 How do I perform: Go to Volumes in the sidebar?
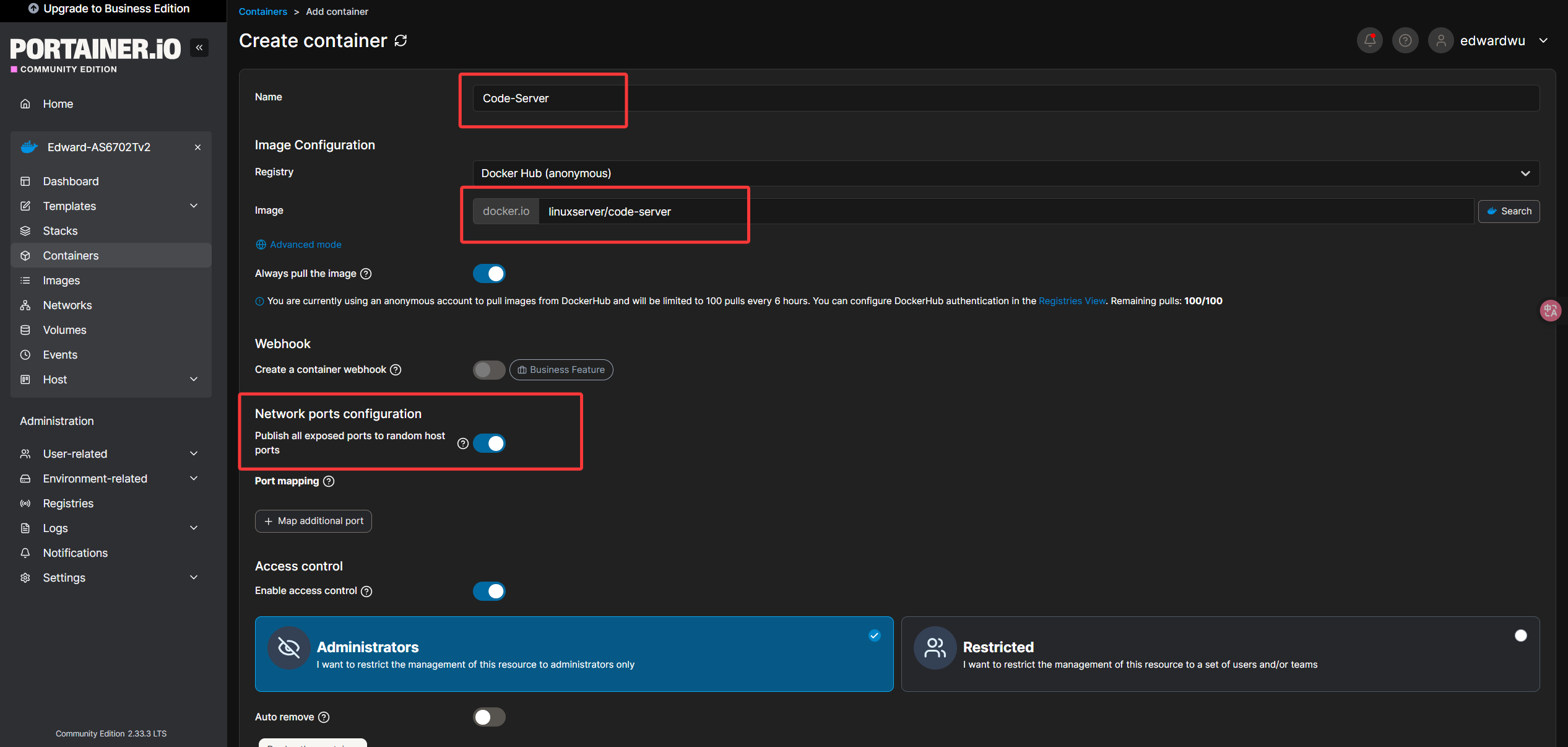[64, 330]
